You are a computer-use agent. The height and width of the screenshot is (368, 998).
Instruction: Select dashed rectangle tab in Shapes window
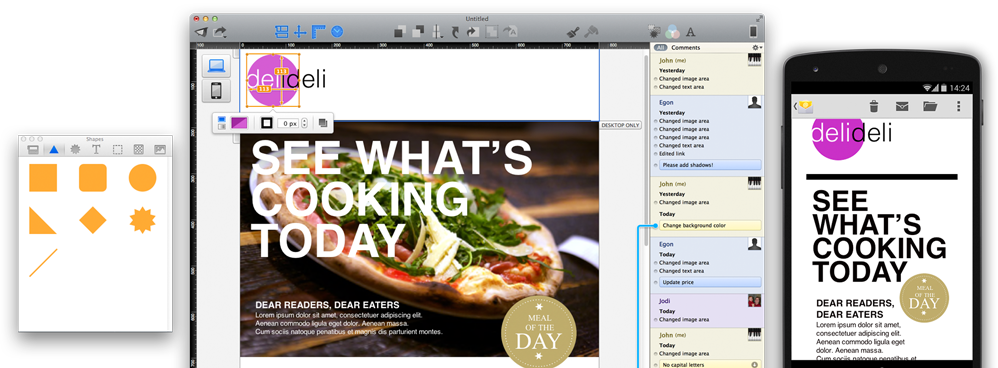pyautogui.click(x=117, y=150)
